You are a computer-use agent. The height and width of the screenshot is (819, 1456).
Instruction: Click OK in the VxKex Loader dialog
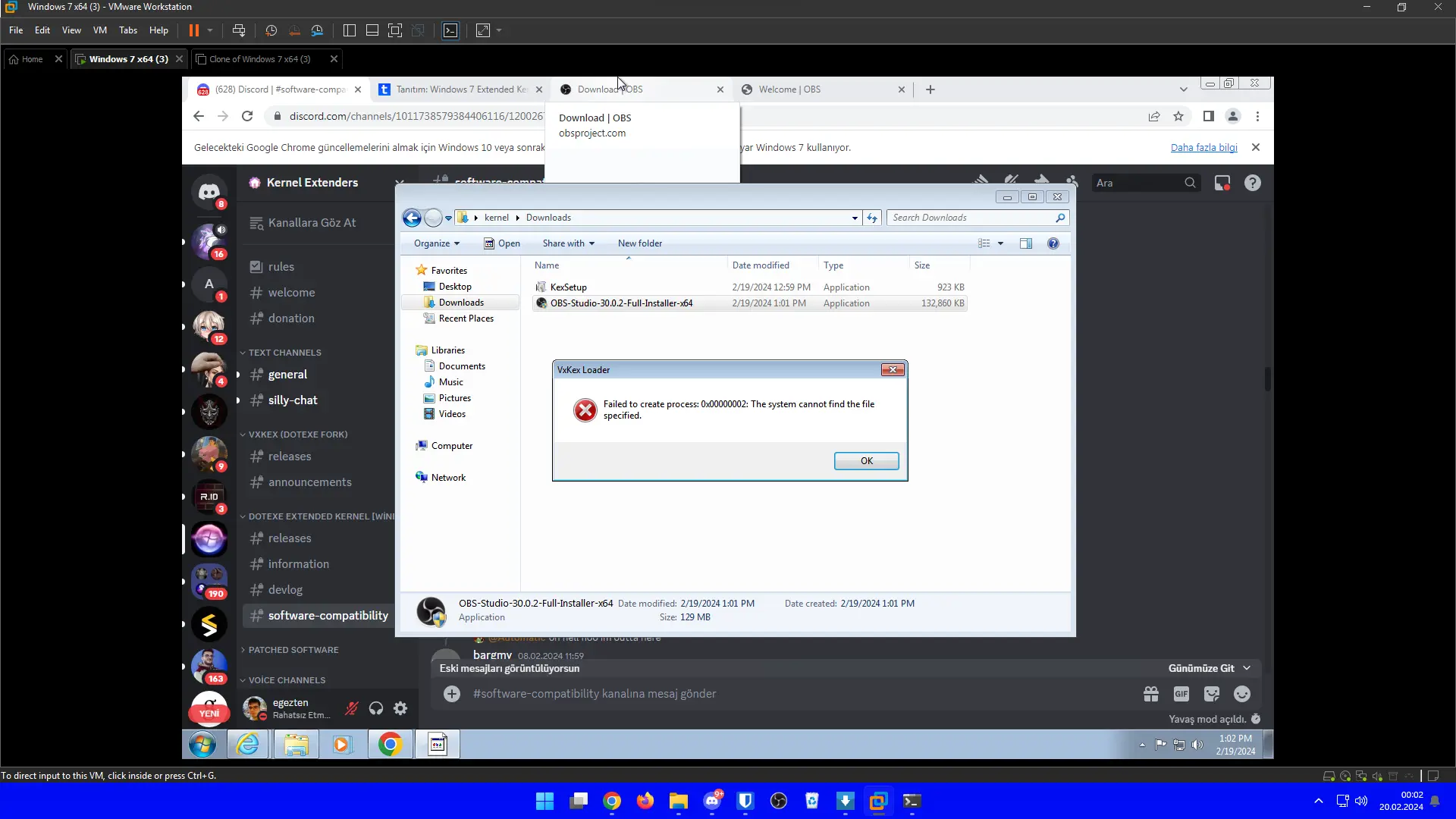867,461
